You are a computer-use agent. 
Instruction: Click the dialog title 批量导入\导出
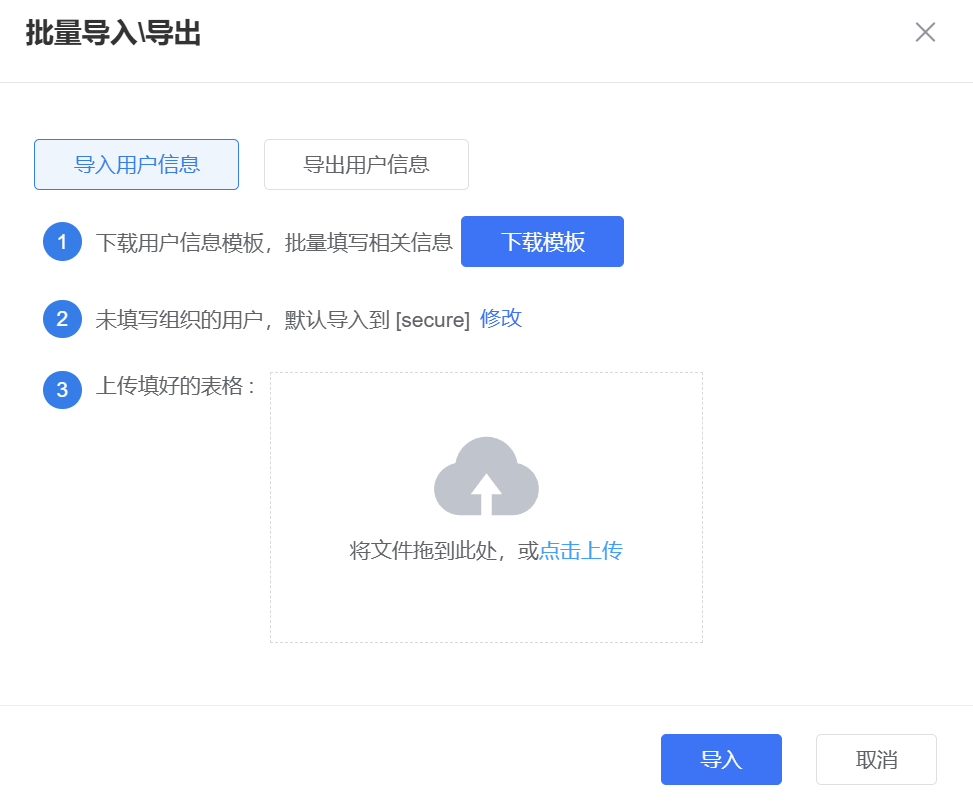click(113, 33)
